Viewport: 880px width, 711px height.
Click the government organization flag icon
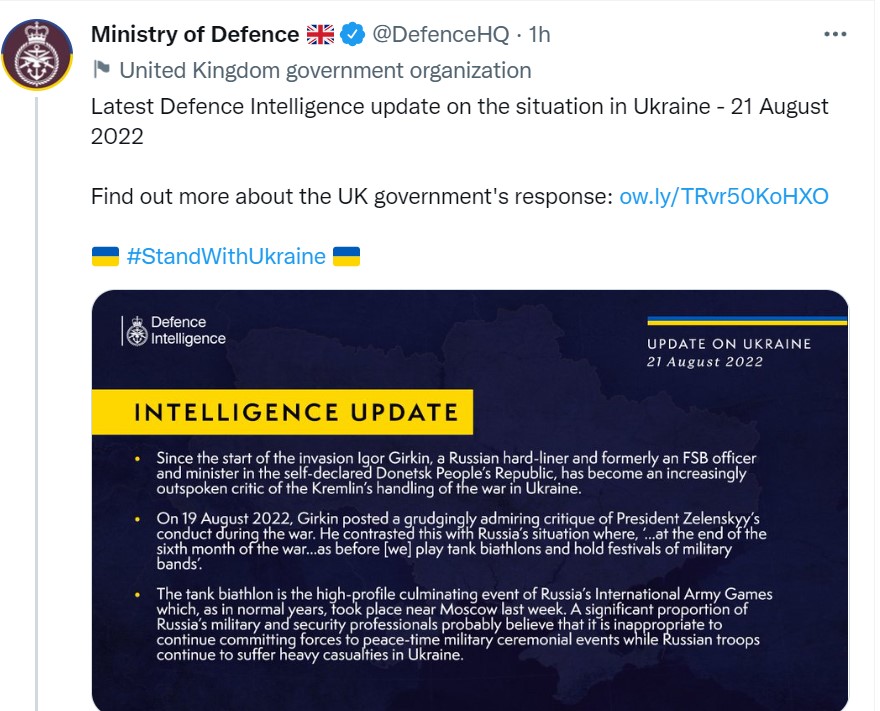coord(101,70)
